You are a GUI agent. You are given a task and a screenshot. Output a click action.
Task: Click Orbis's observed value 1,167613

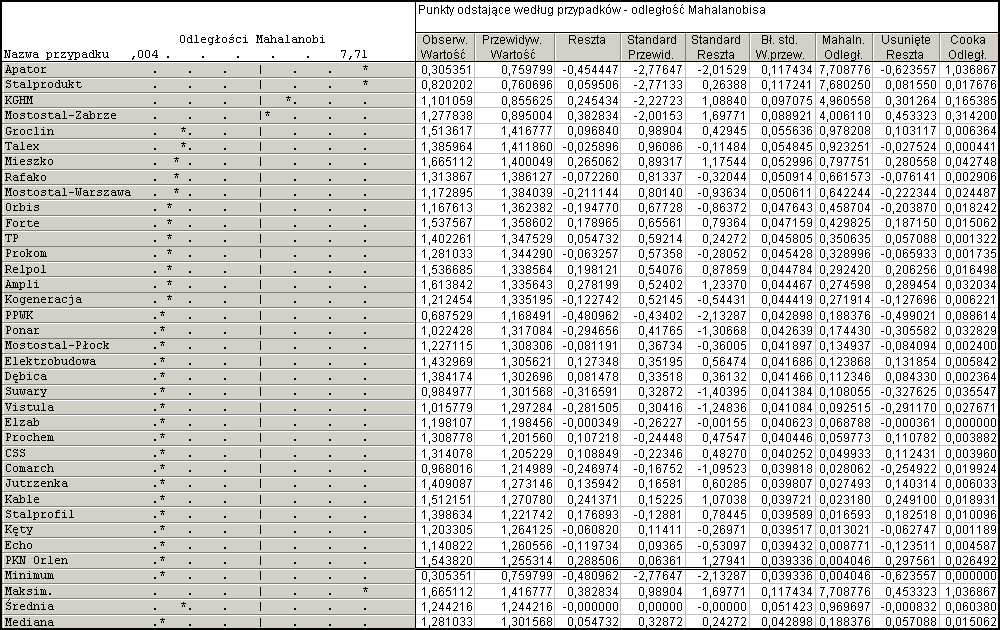(x=446, y=208)
